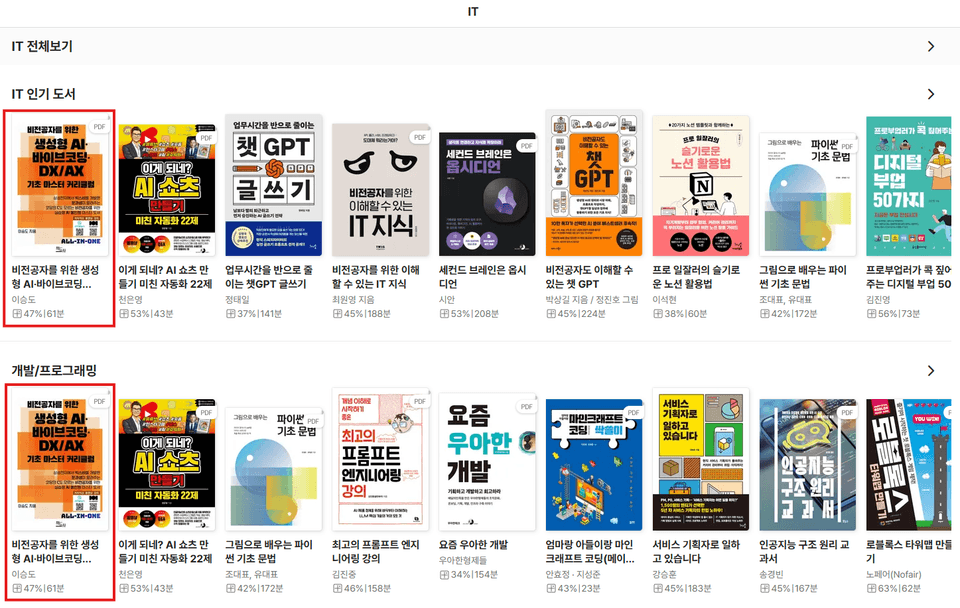Viewport: 960px width, 608px height.
Task: Open the 최고의 프롬프트 엔지니어링 강의 cover
Action: [380, 459]
